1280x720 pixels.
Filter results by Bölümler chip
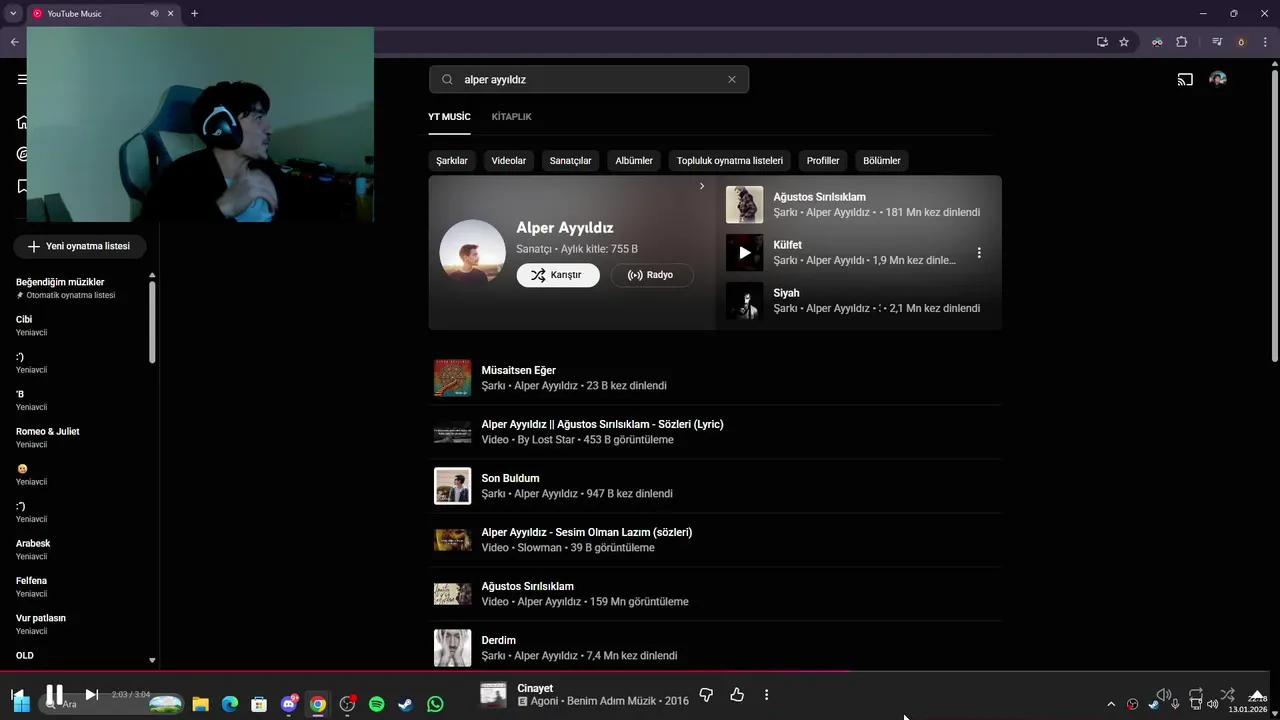882,160
